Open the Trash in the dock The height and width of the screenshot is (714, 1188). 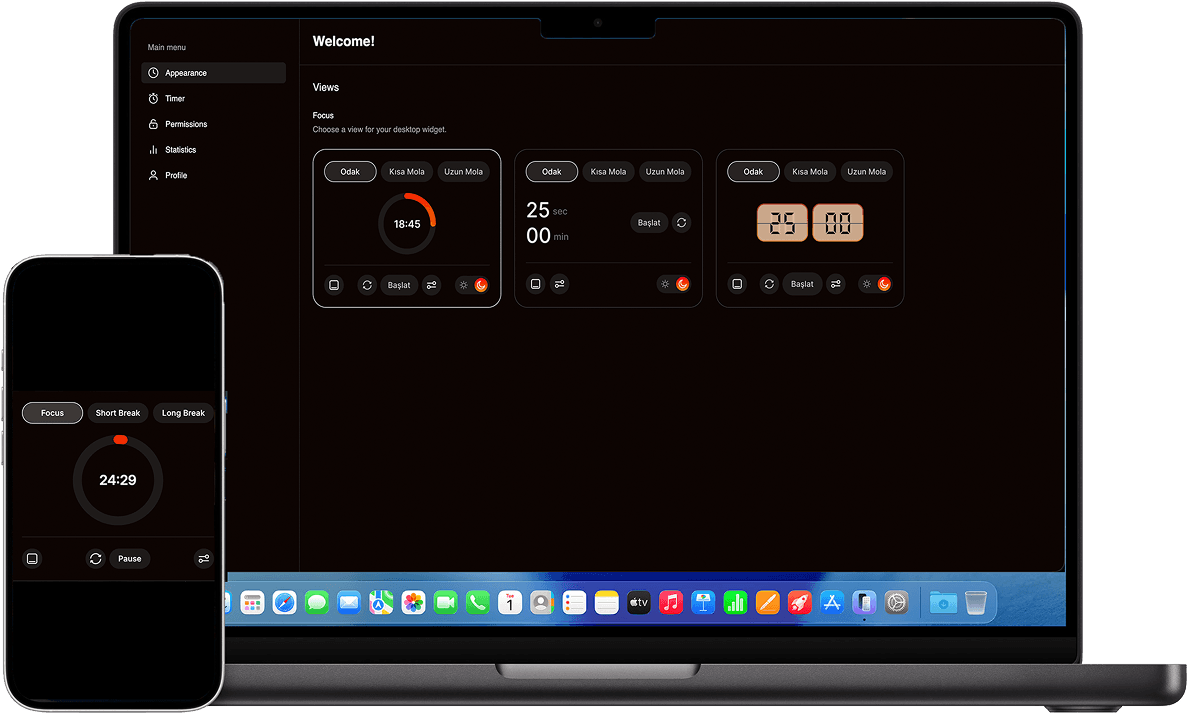coord(976,603)
